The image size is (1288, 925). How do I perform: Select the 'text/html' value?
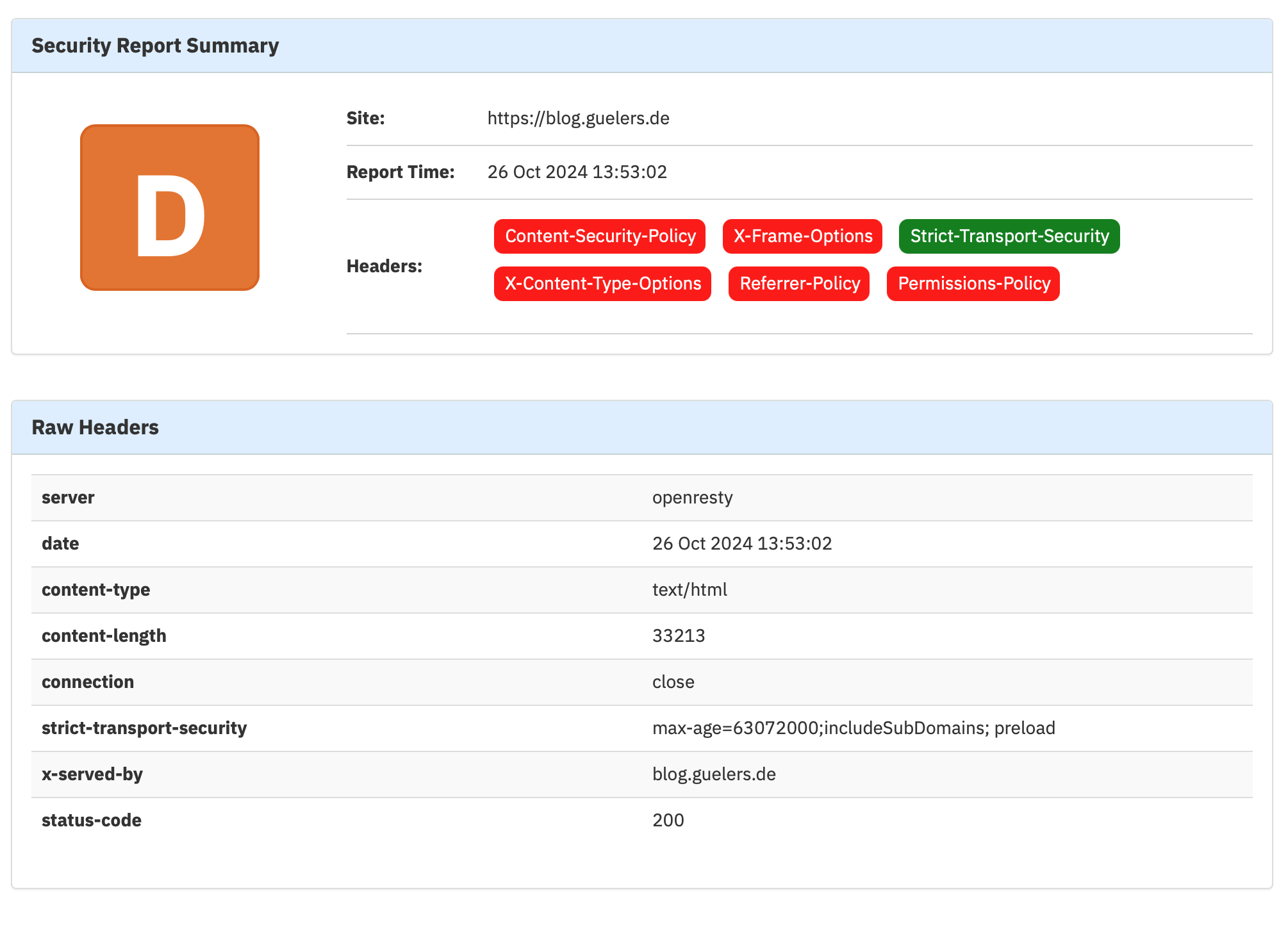(x=689, y=590)
